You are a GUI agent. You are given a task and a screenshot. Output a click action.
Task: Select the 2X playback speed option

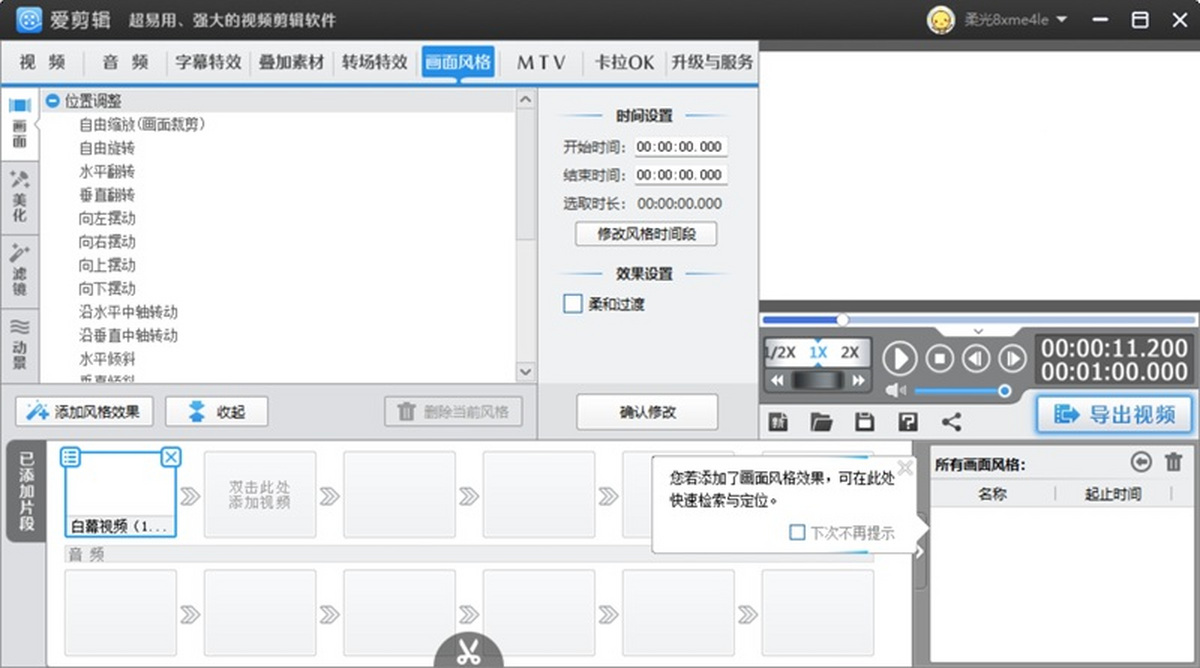(x=850, y=353)
